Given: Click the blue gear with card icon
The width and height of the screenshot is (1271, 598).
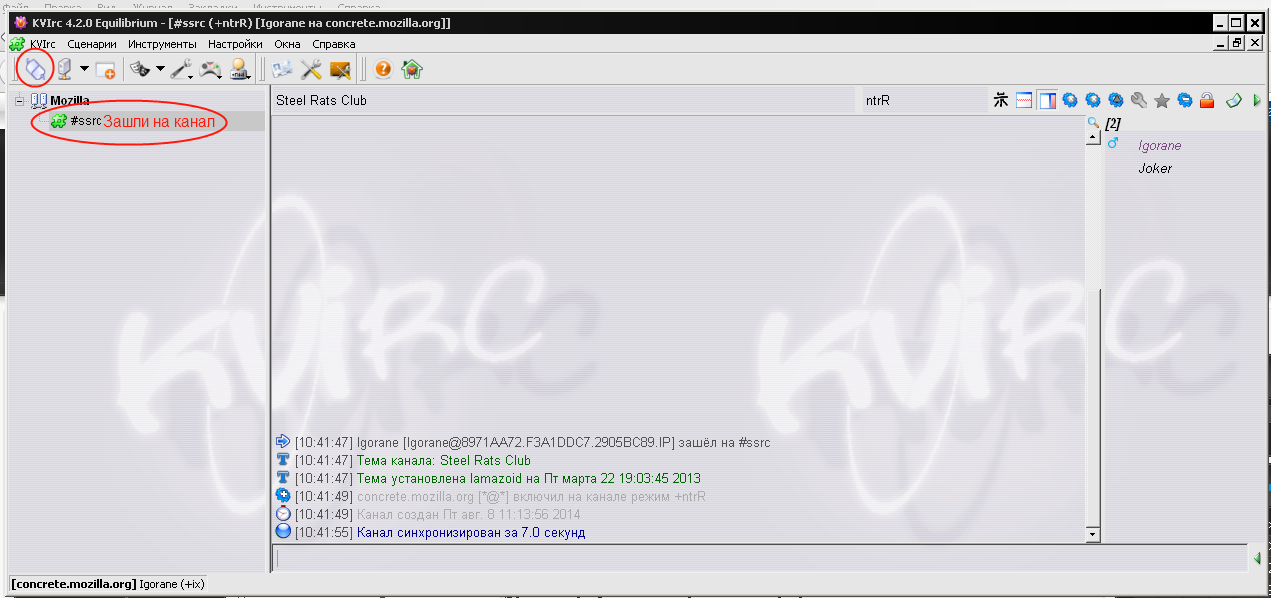Looking at the screenshot, I should click(x=1185, y=100).
